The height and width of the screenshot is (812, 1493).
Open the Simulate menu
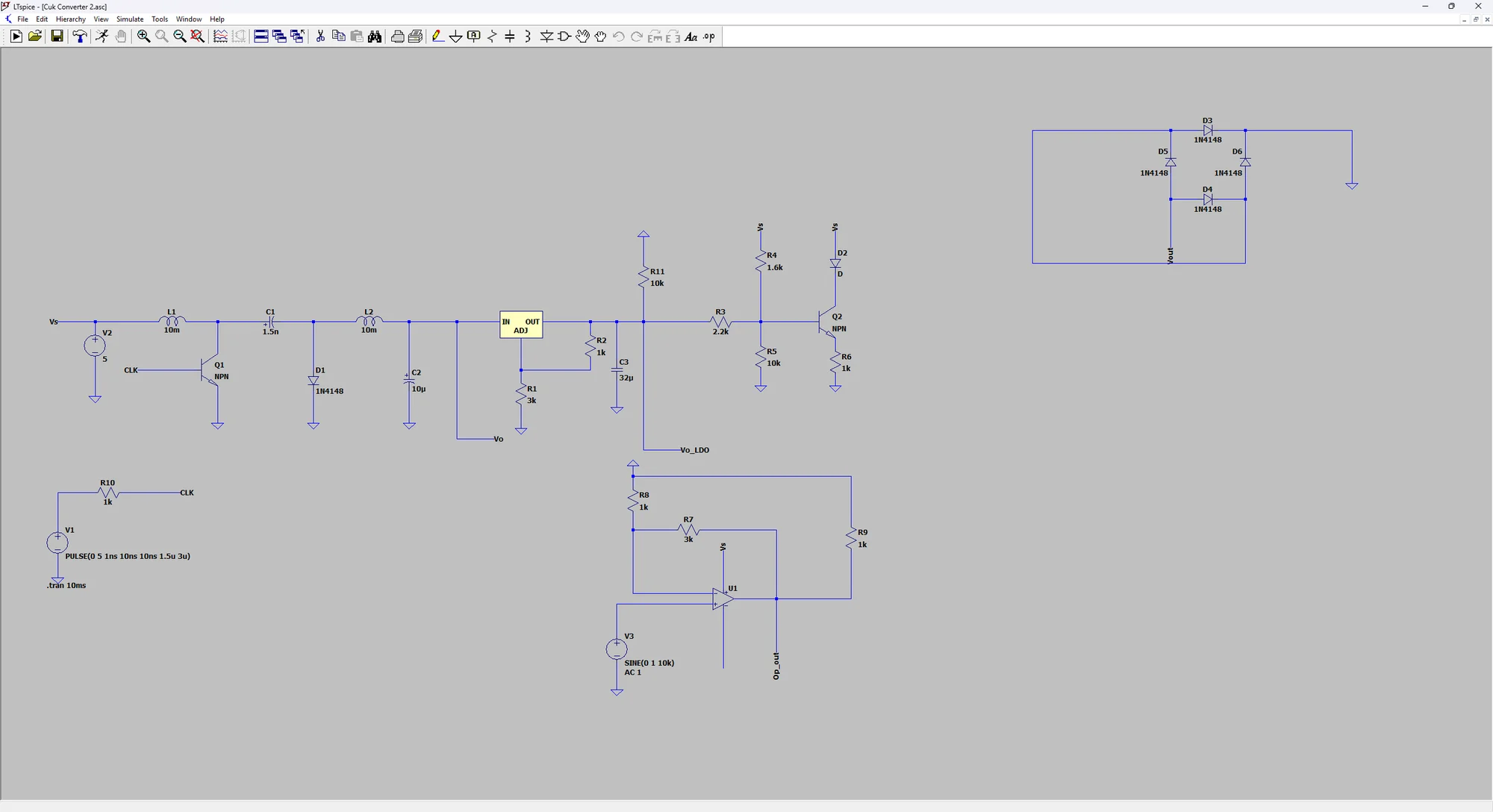pyautogui.click(x=130, y=19)
